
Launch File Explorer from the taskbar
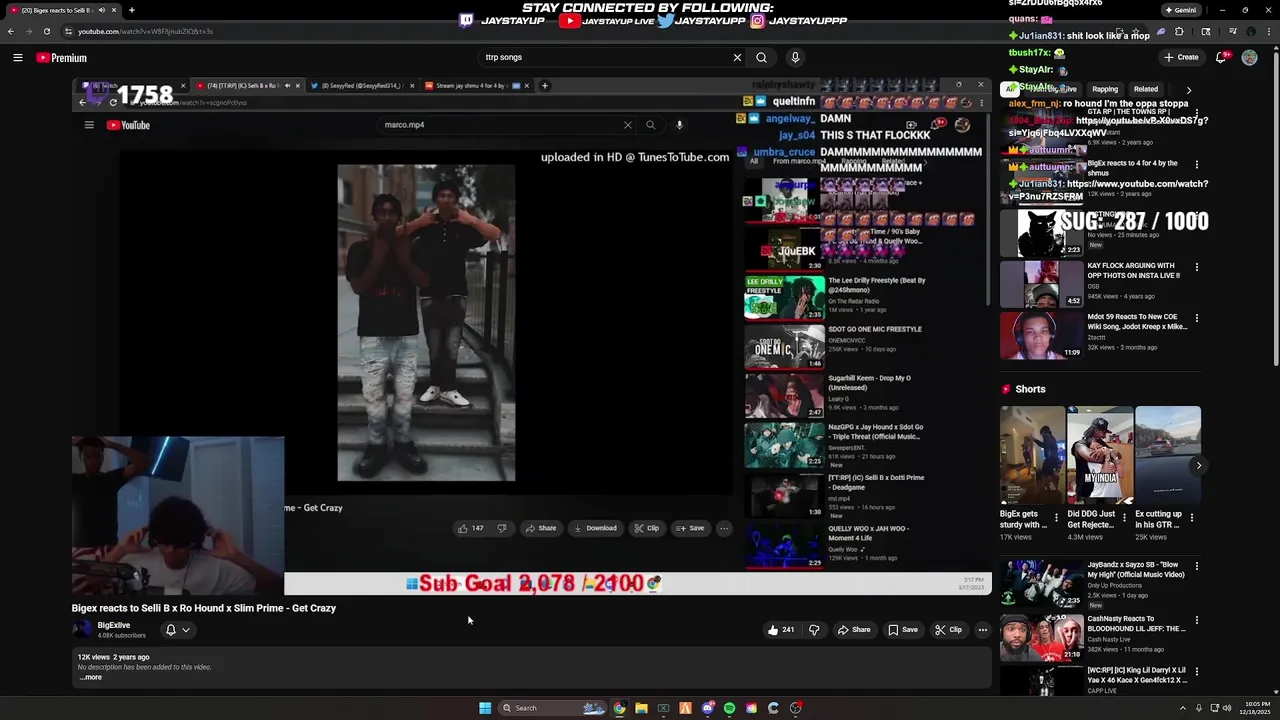[x=641, y=708]
